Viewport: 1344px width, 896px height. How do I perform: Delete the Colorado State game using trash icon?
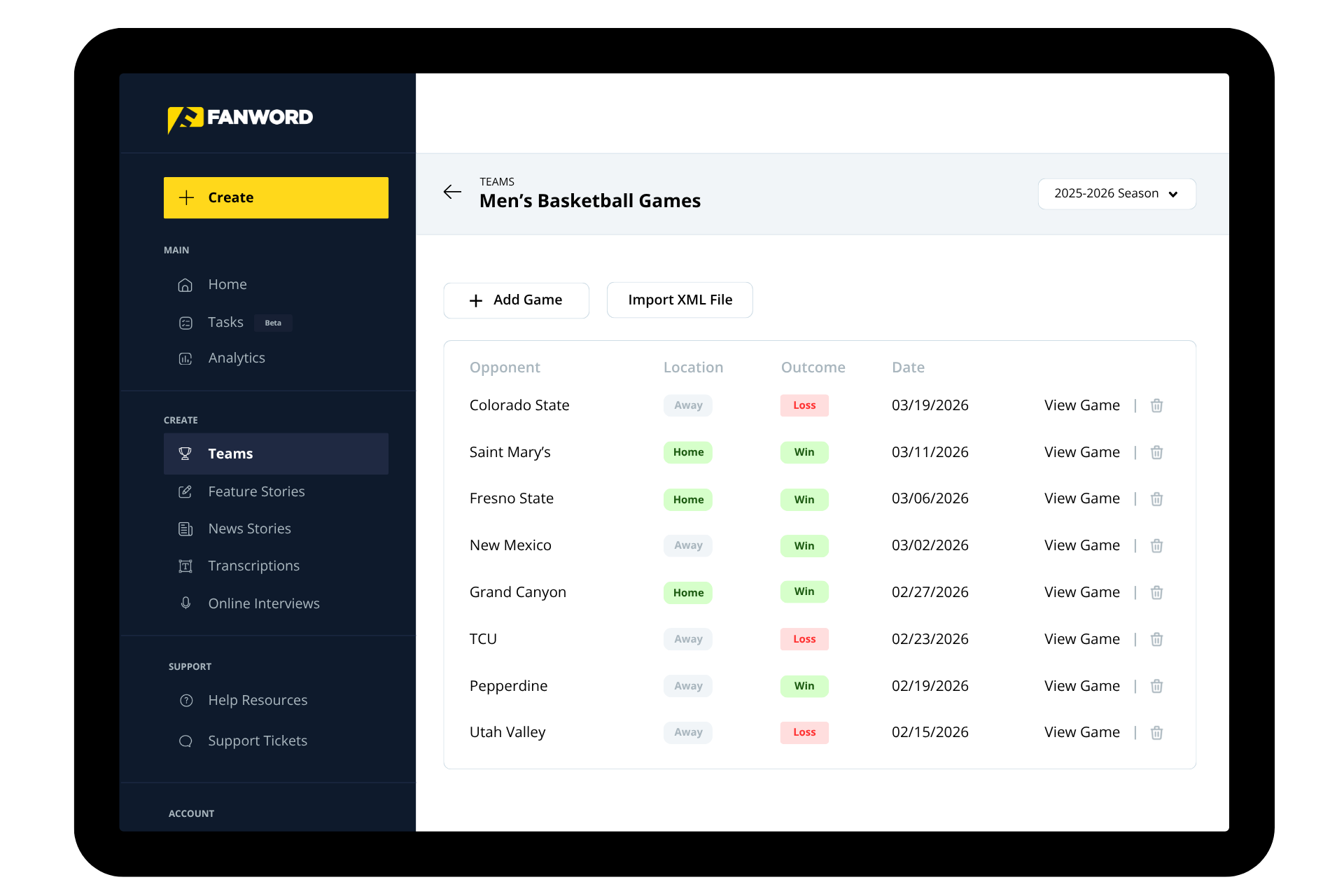pyautogui.click(x=1156, y=405)
